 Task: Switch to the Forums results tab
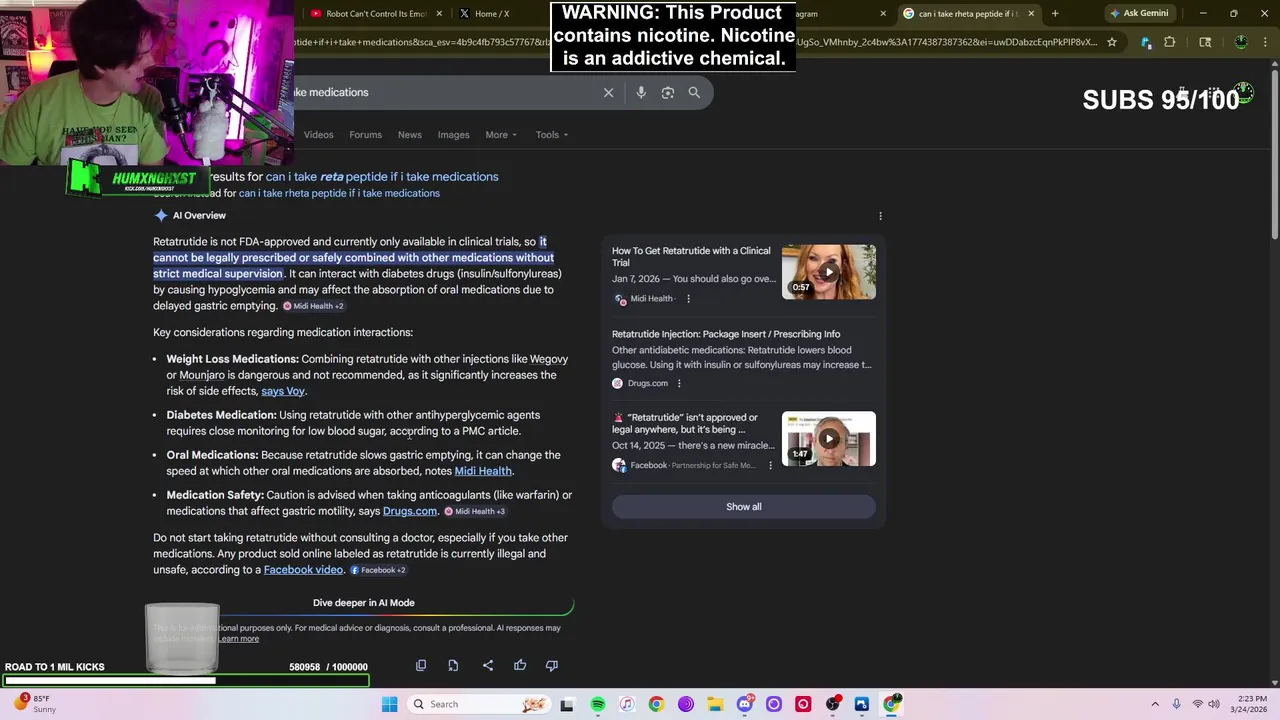click(365, 135)
